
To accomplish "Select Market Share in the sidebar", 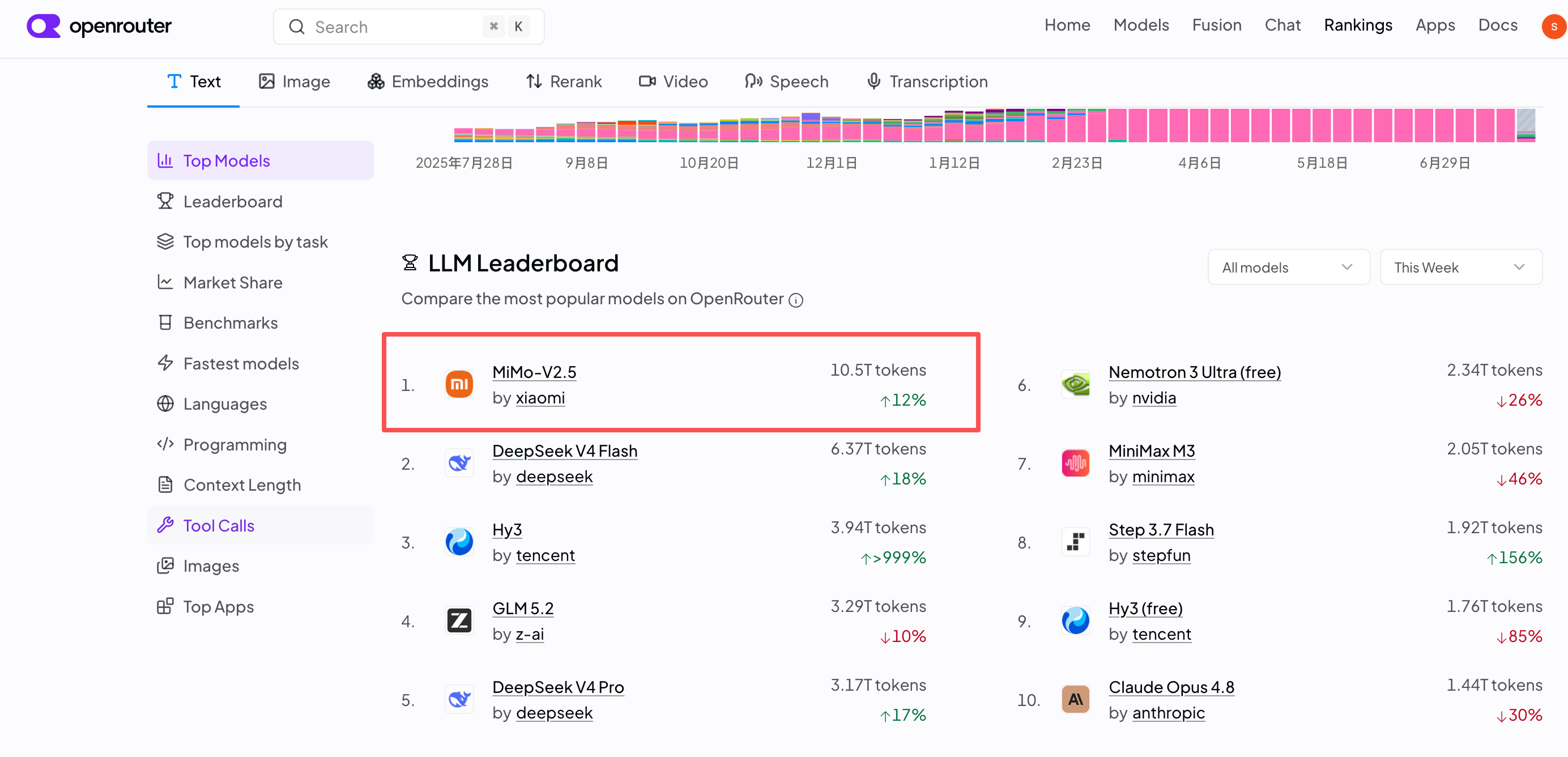I will click(x=261, y=283).
